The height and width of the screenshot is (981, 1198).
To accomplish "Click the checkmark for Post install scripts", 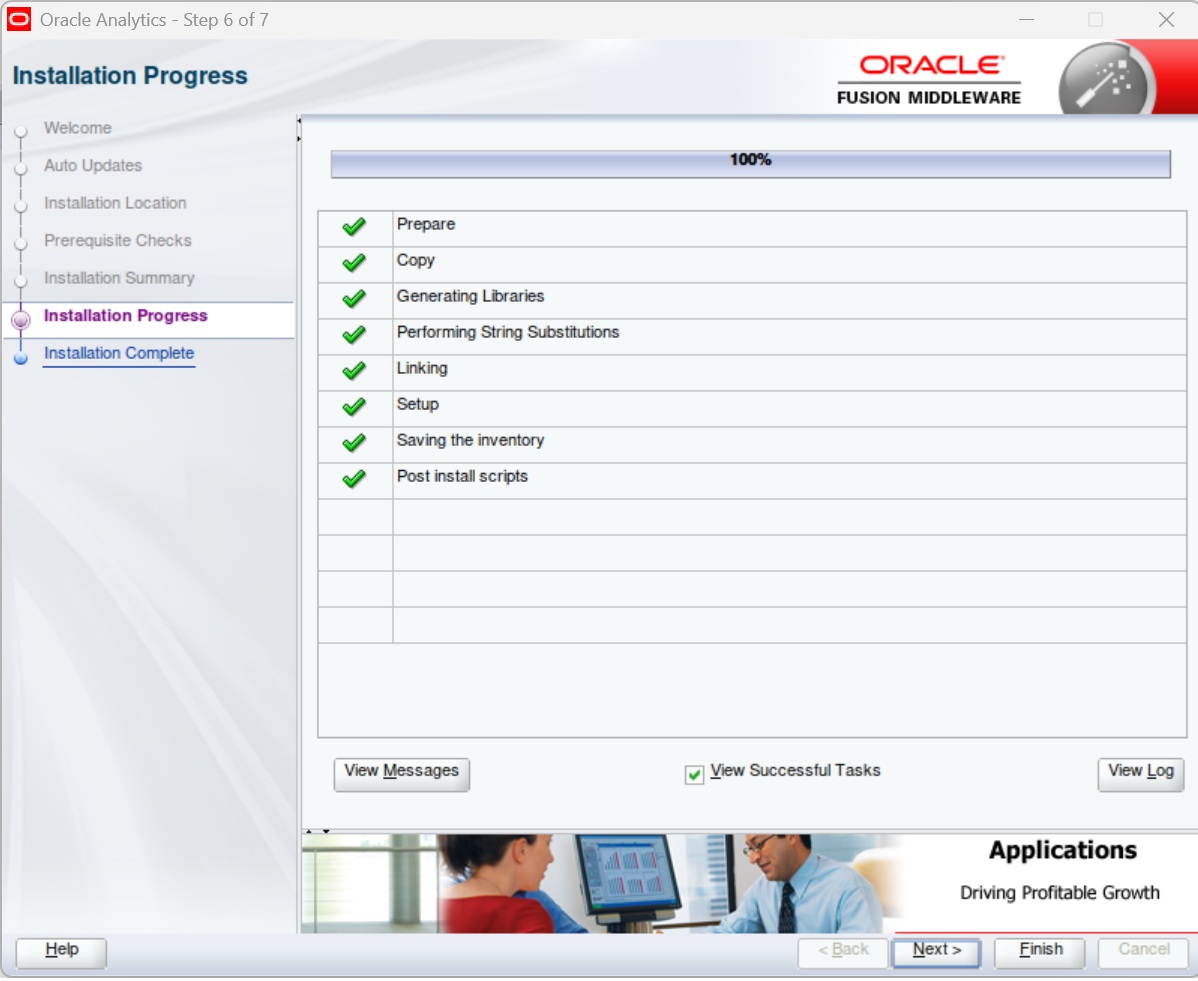I will (x=354, y=479).
